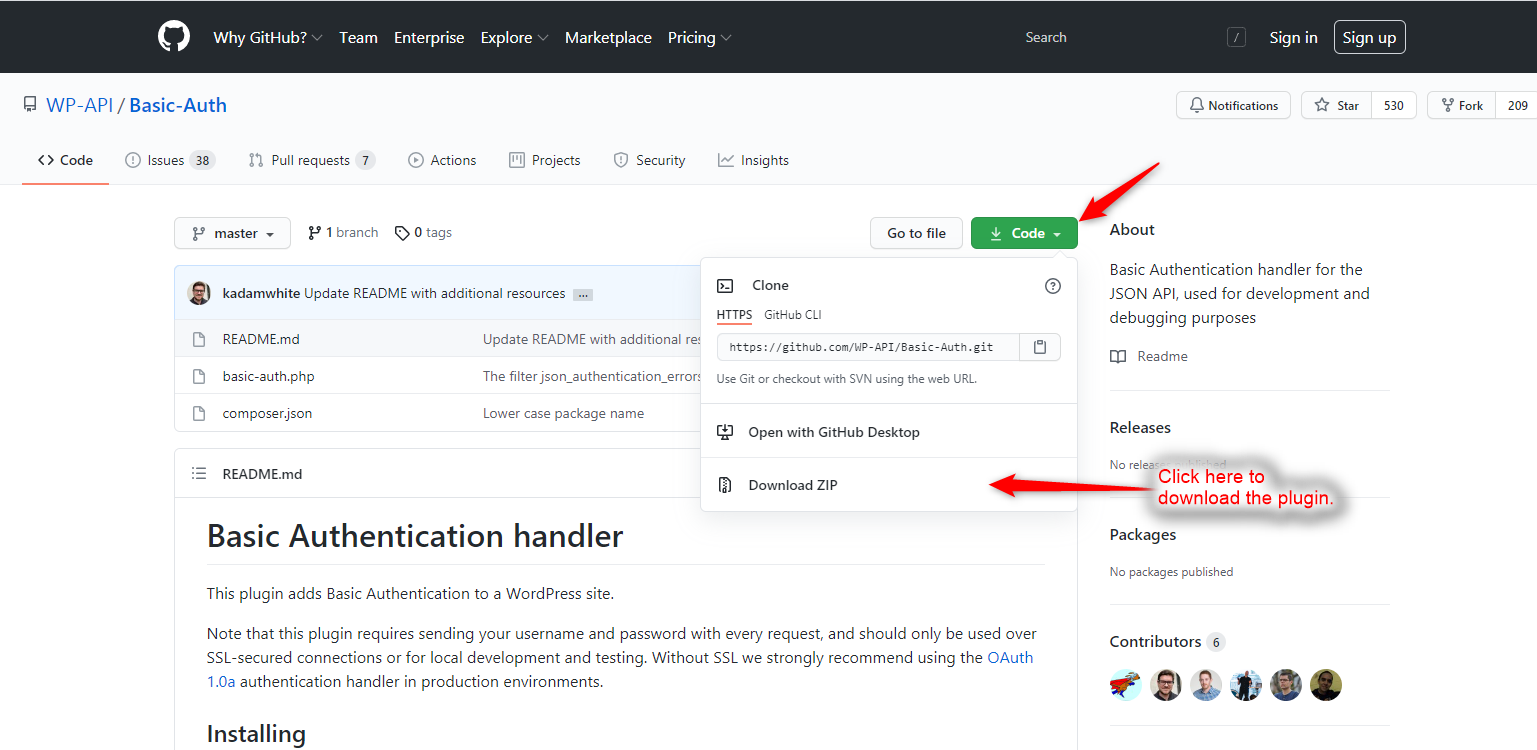The height and width of the screenshot is (750, 1537).
Task: Select the GitHub CLI clone tab
Action: tap(793, 315)
